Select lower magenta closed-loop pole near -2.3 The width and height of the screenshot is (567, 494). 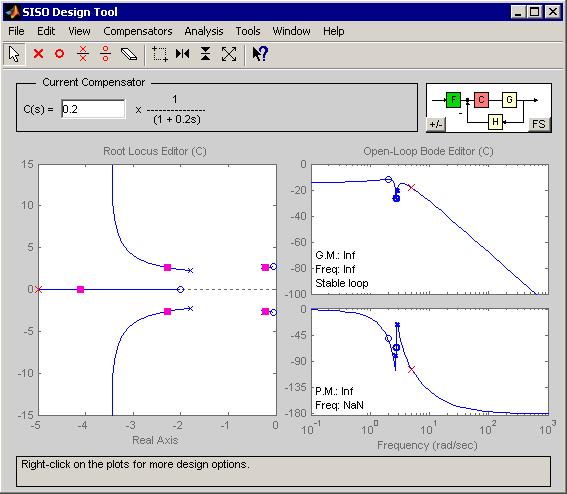tap(167, 311)
